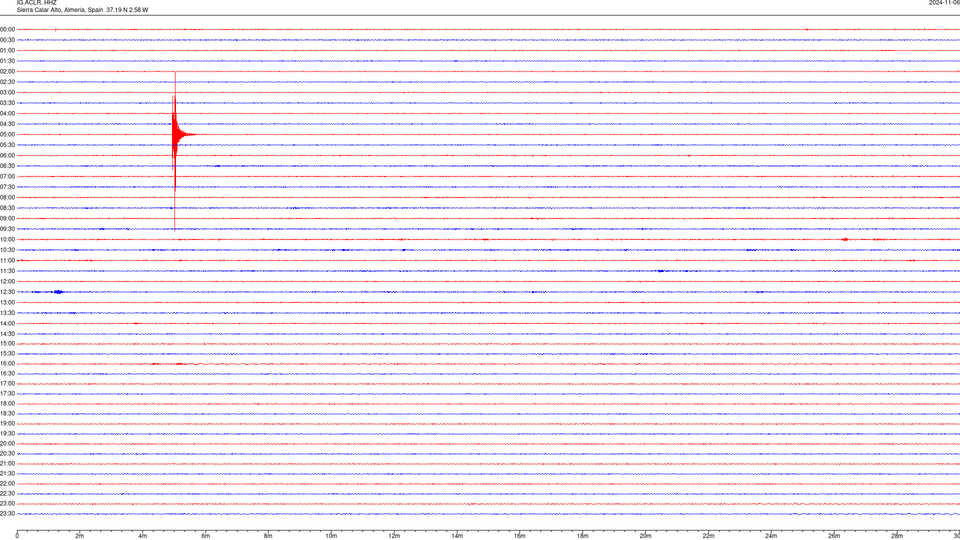Click the "10:00" time label

tap(8, 239)
